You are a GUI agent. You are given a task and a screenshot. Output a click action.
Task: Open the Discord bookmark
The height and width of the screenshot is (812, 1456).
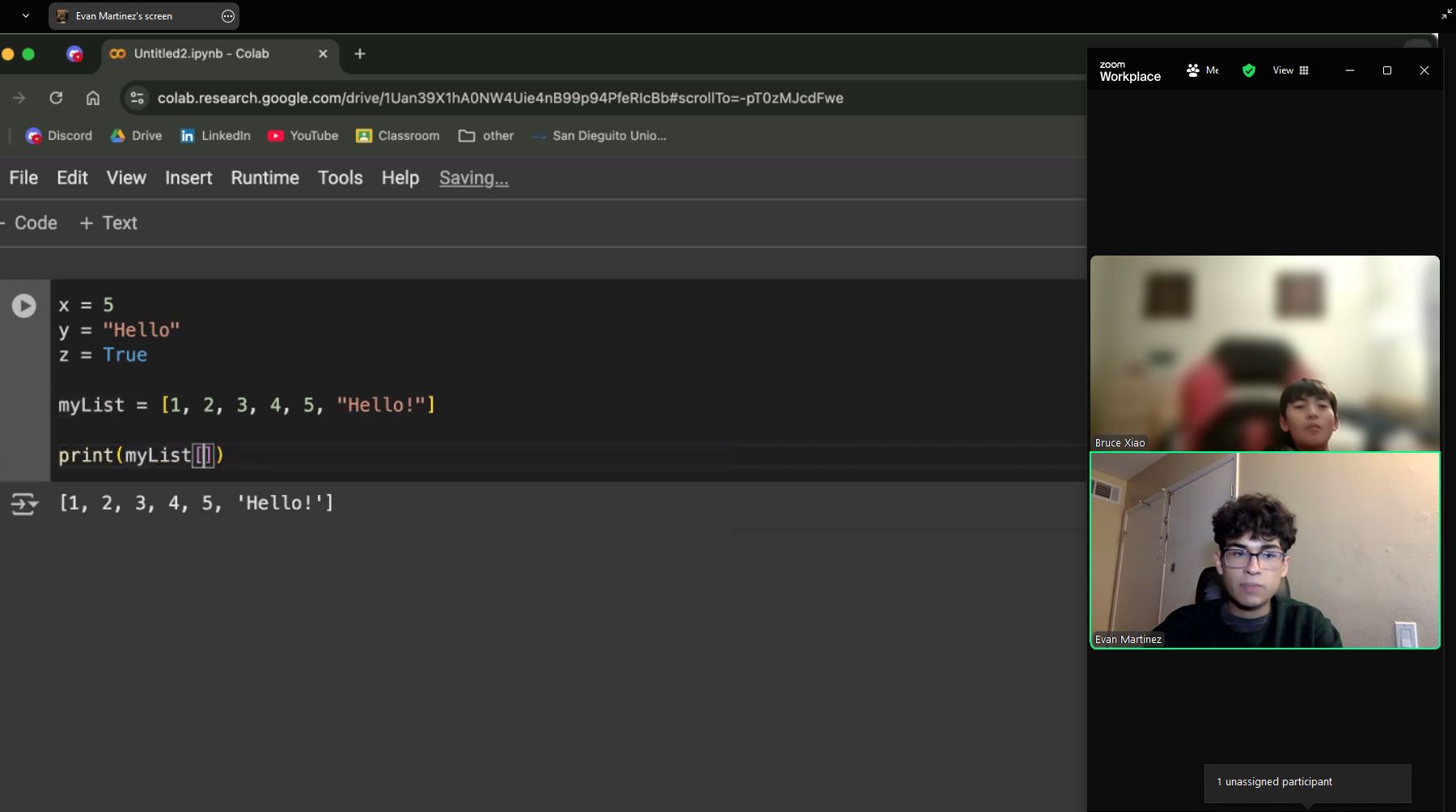tap(59, 136)
